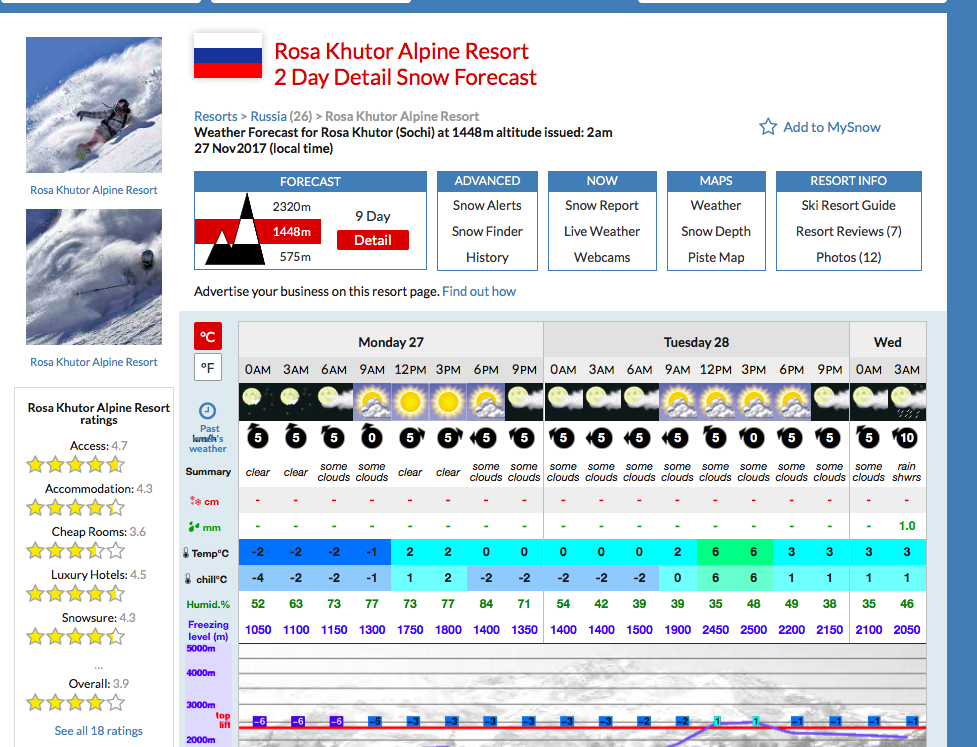Open Snow Finder under Advanced
977x747 pixels.
pos(487,231)
